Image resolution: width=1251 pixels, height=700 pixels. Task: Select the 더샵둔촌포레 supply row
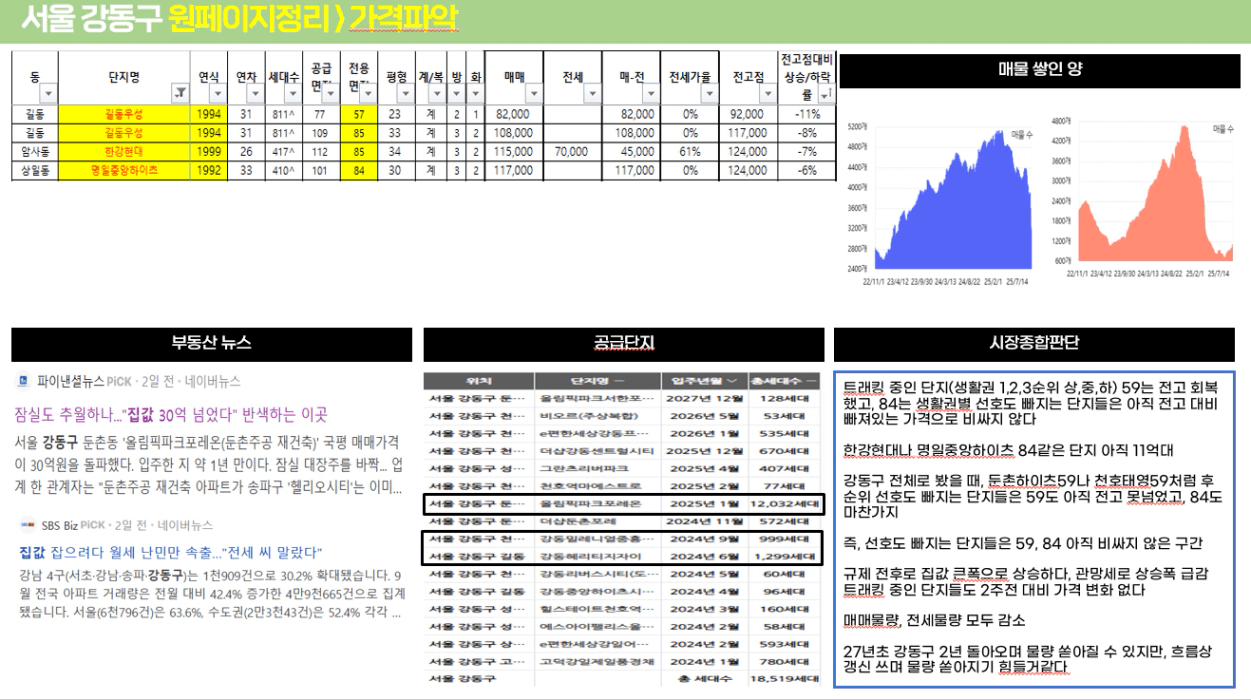(624, 522)
